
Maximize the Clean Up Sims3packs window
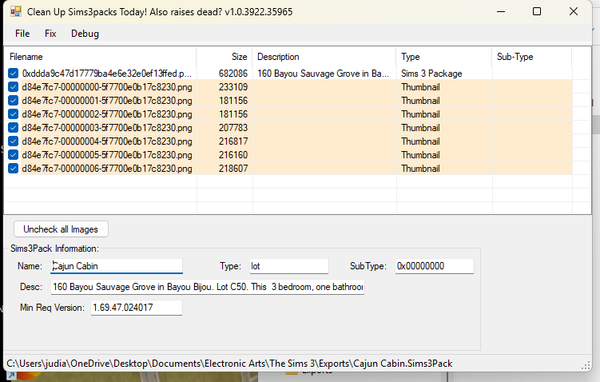(537, 11)
